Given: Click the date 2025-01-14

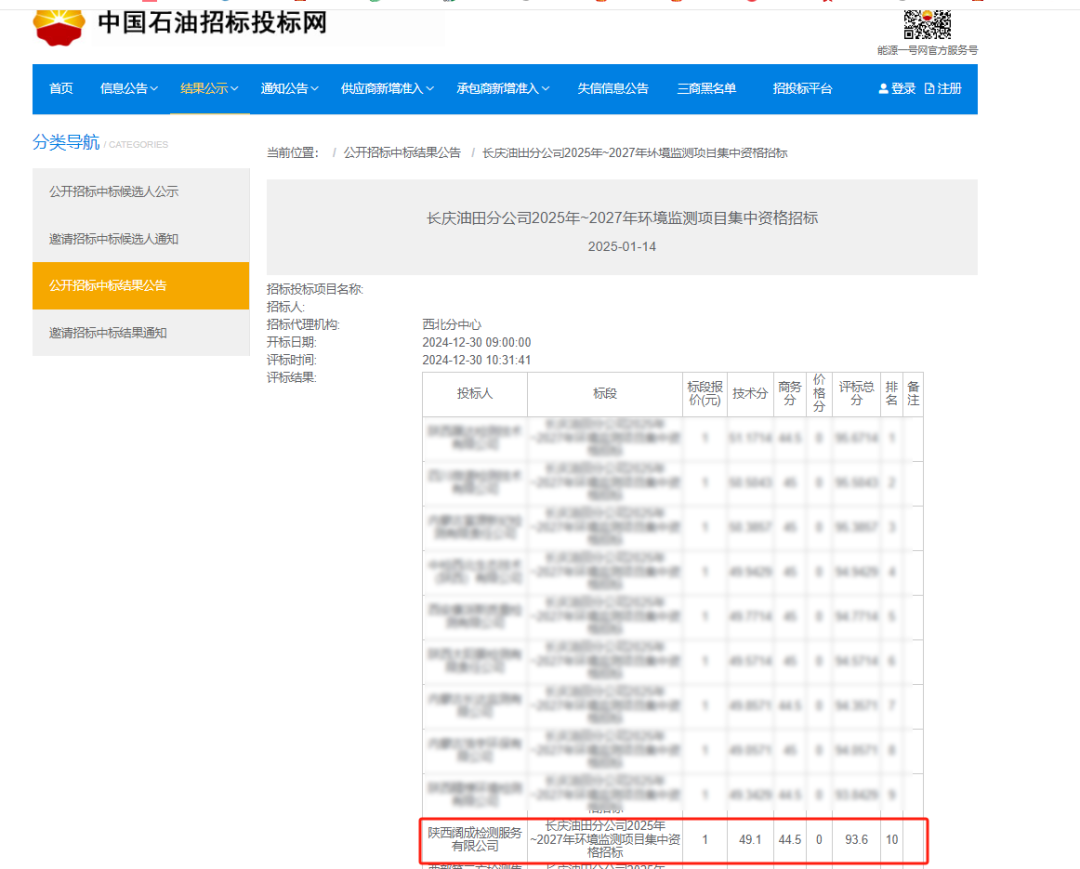Looking at the screenshot, I should [x=622, y=247].
